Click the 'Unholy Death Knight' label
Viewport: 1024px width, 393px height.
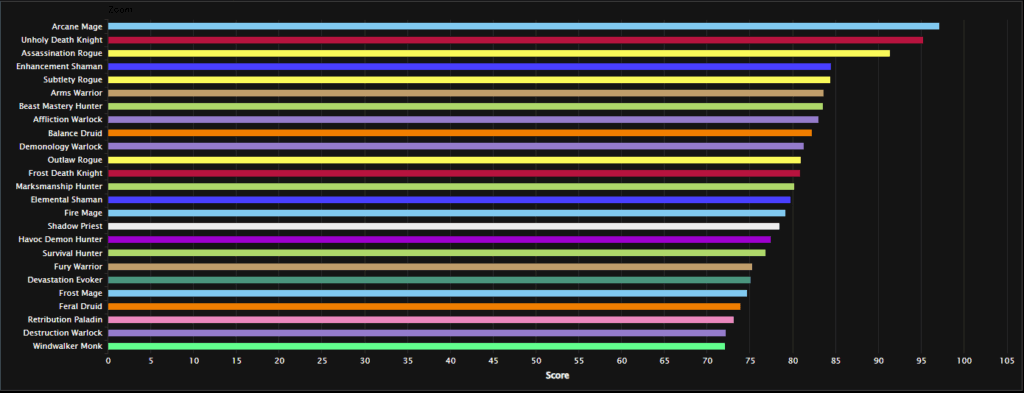tap(61, 40)
